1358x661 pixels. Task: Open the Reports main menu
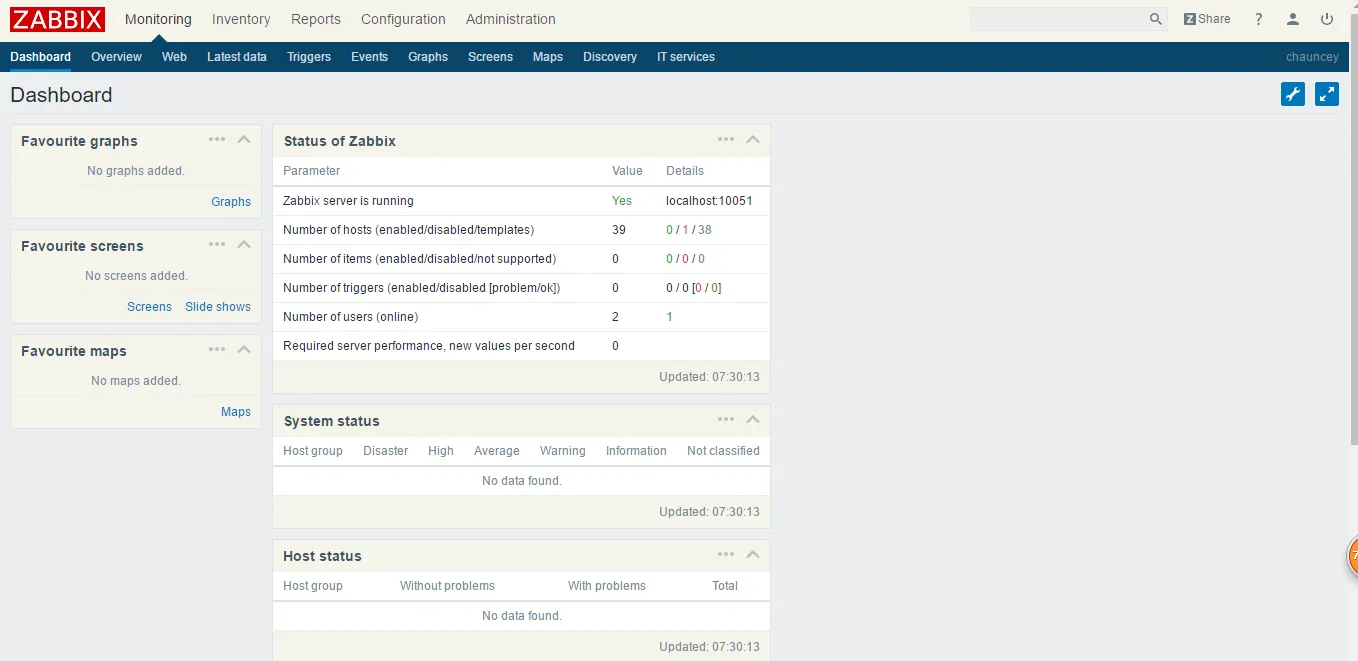[316, 19]
